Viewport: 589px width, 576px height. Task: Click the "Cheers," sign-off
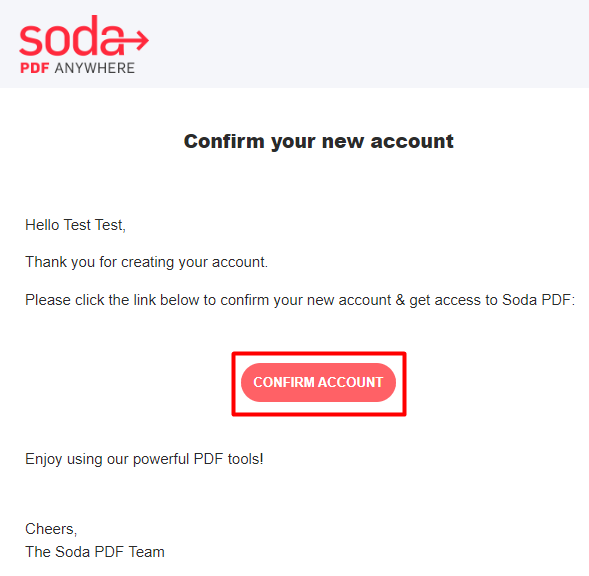(51, 529)
